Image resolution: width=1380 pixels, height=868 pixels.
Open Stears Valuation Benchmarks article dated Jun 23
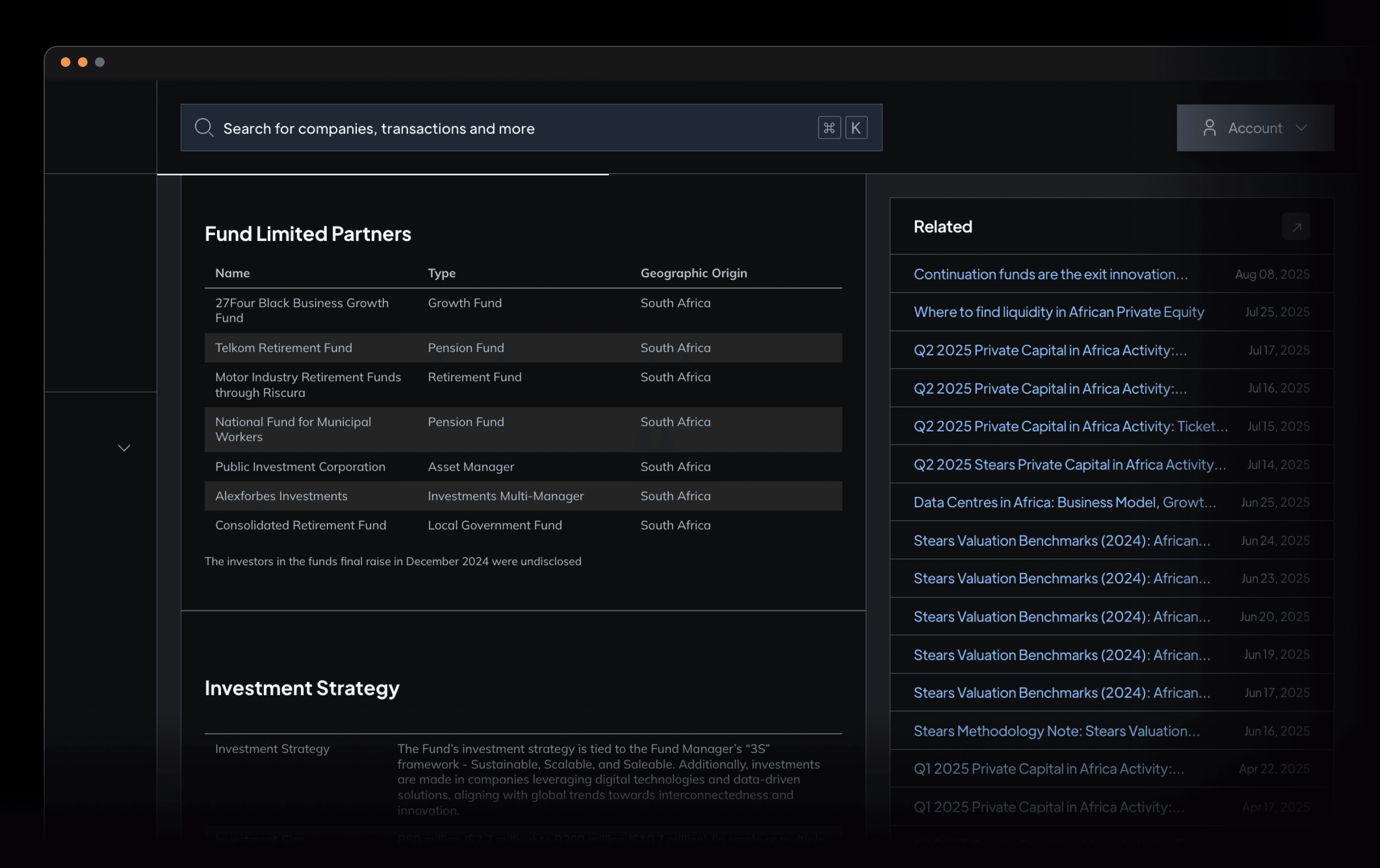click(x=1062, y=579)
